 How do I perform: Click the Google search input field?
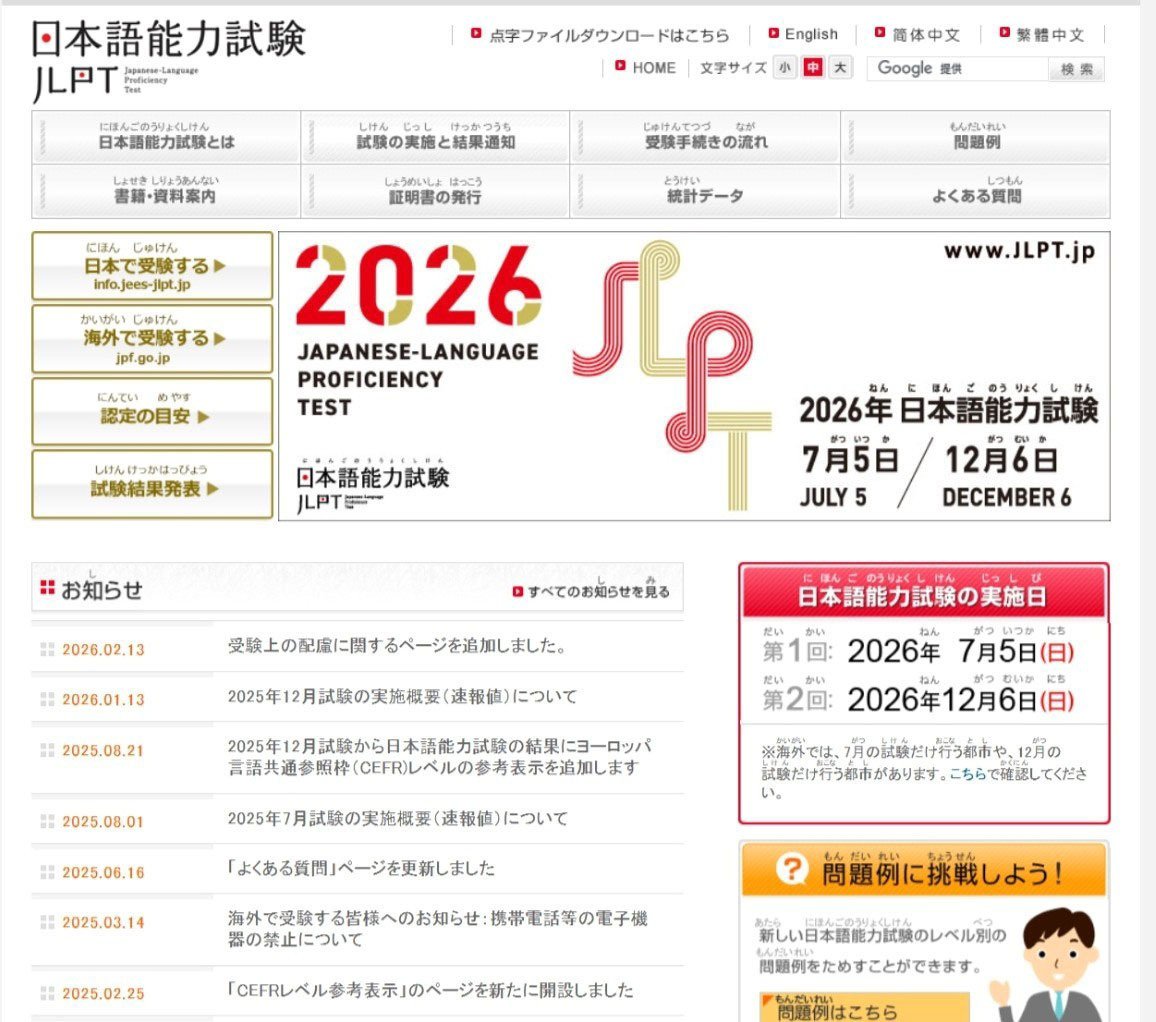(x=958, y=69)
